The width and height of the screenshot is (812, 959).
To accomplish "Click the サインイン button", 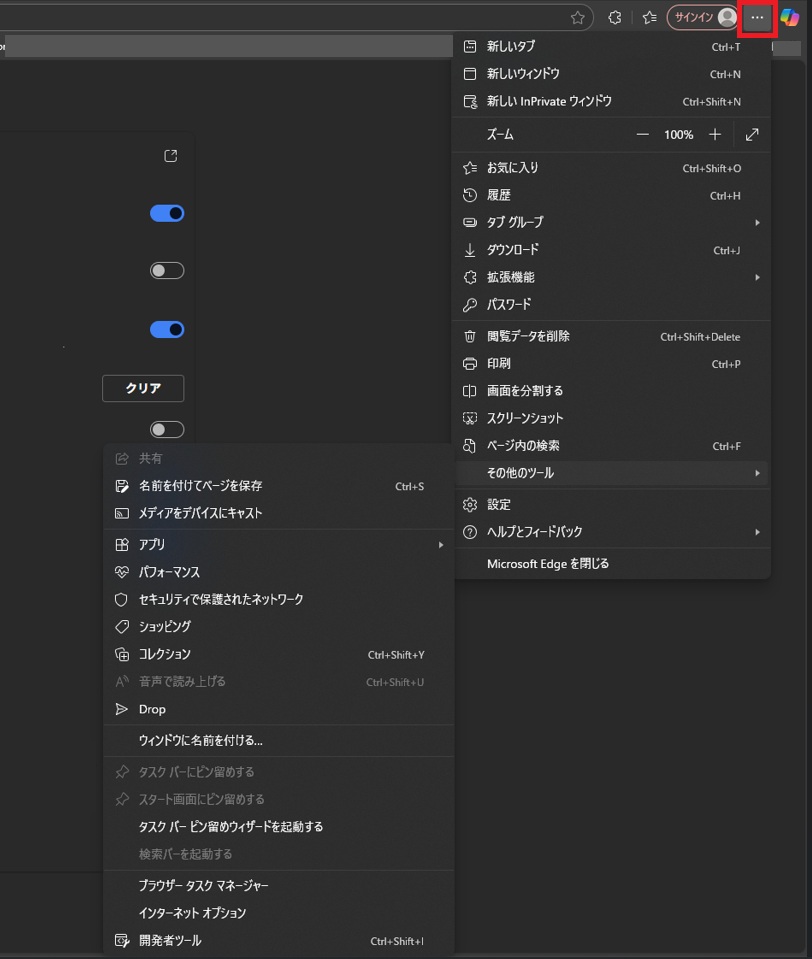I will [x=693, y=18].
